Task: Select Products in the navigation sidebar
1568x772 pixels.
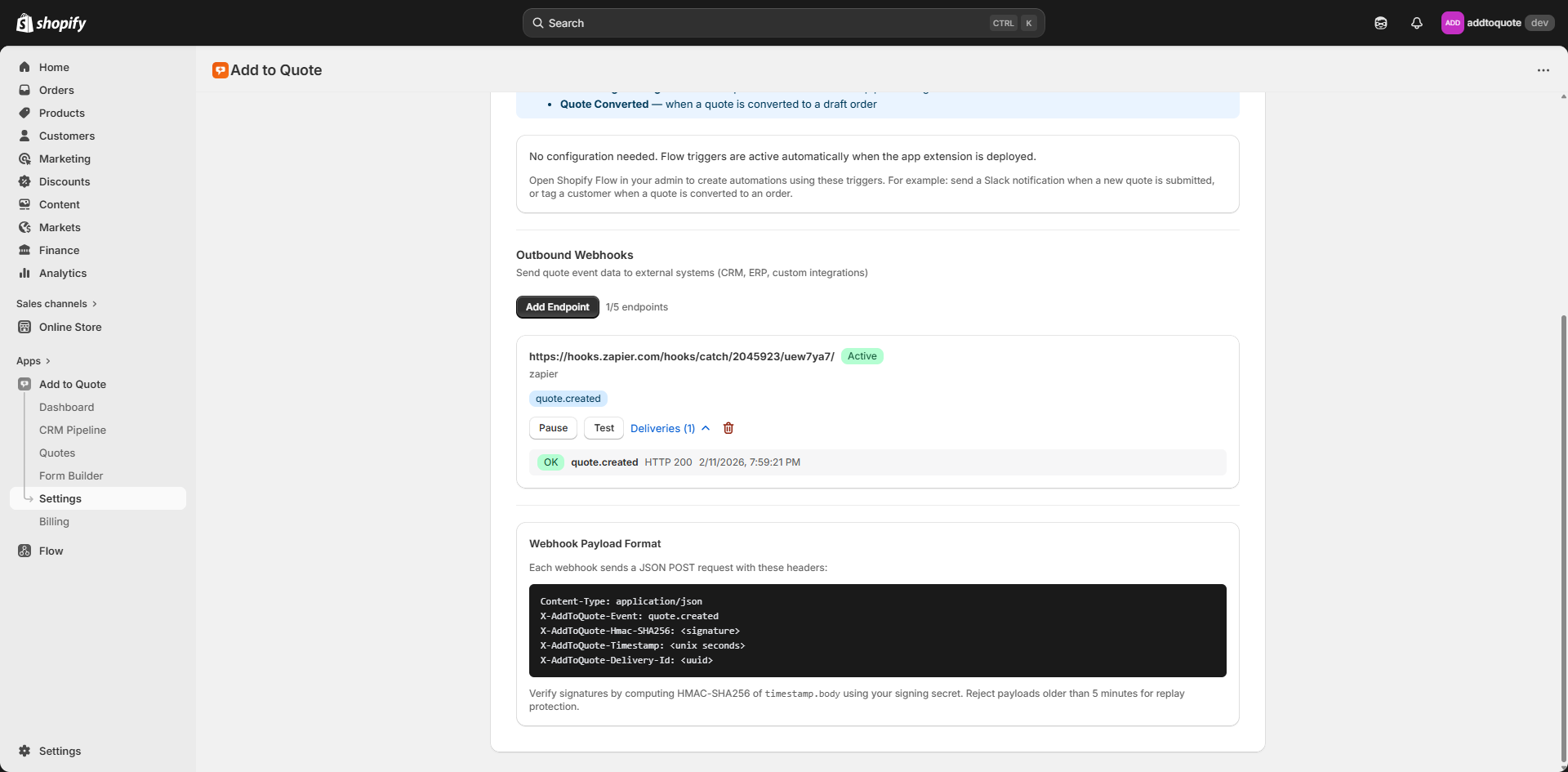Action: point(61,113)
